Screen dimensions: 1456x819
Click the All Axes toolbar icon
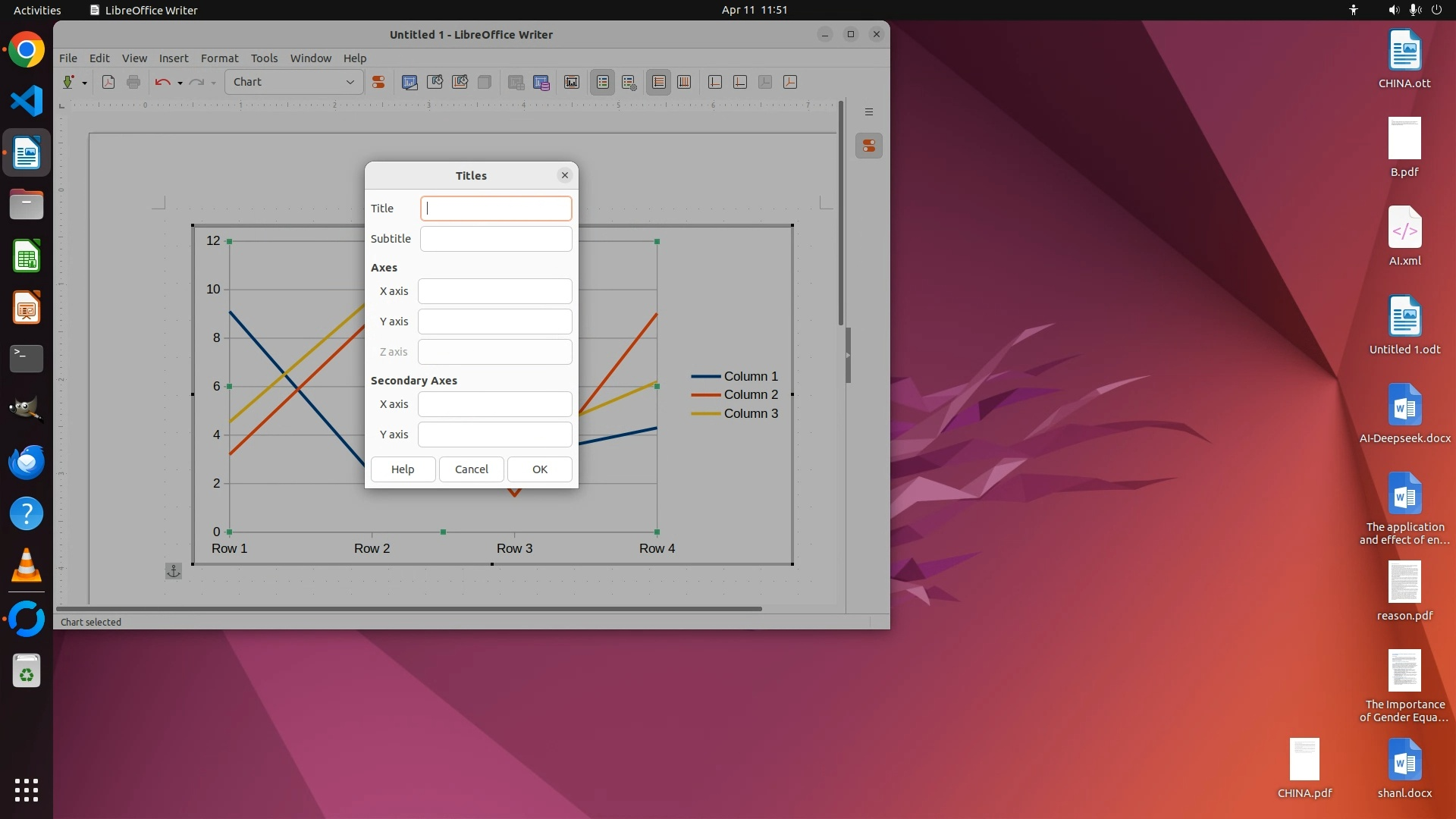point(790,82)
